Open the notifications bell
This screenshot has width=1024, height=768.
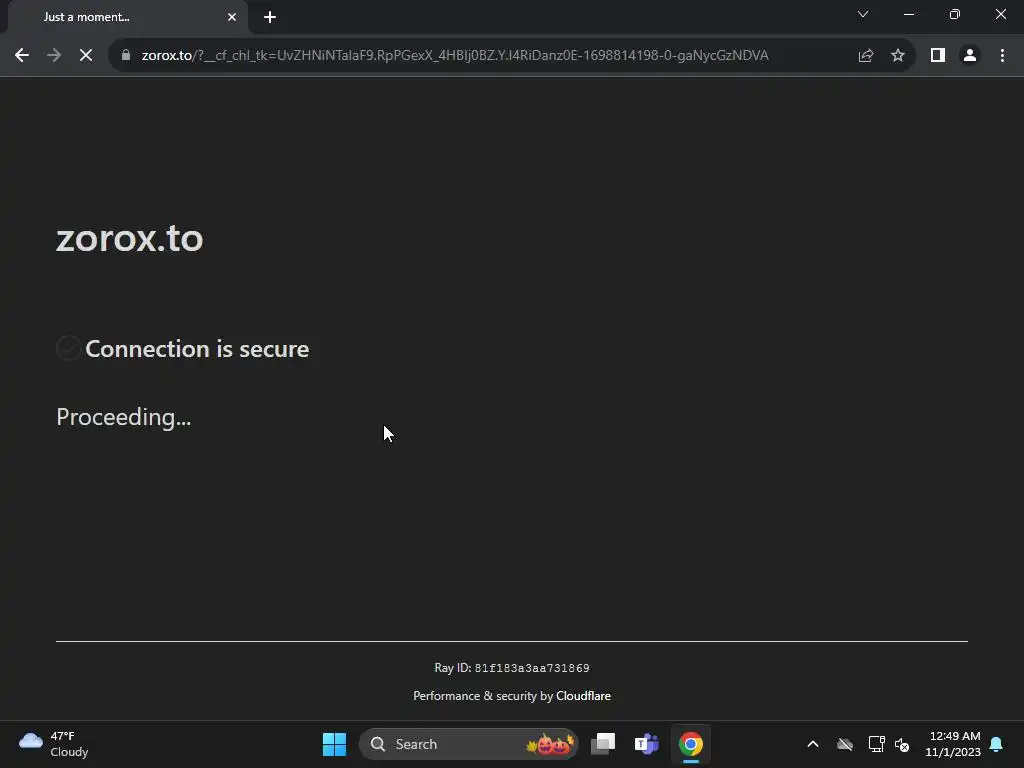tap(997, 744)
